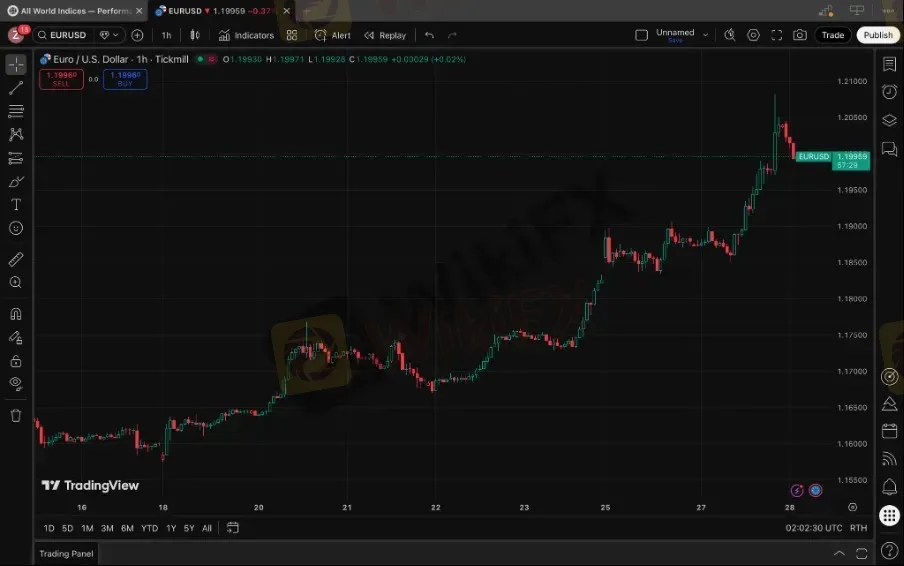Set the date range to 1D

click(x=49, y=528)
